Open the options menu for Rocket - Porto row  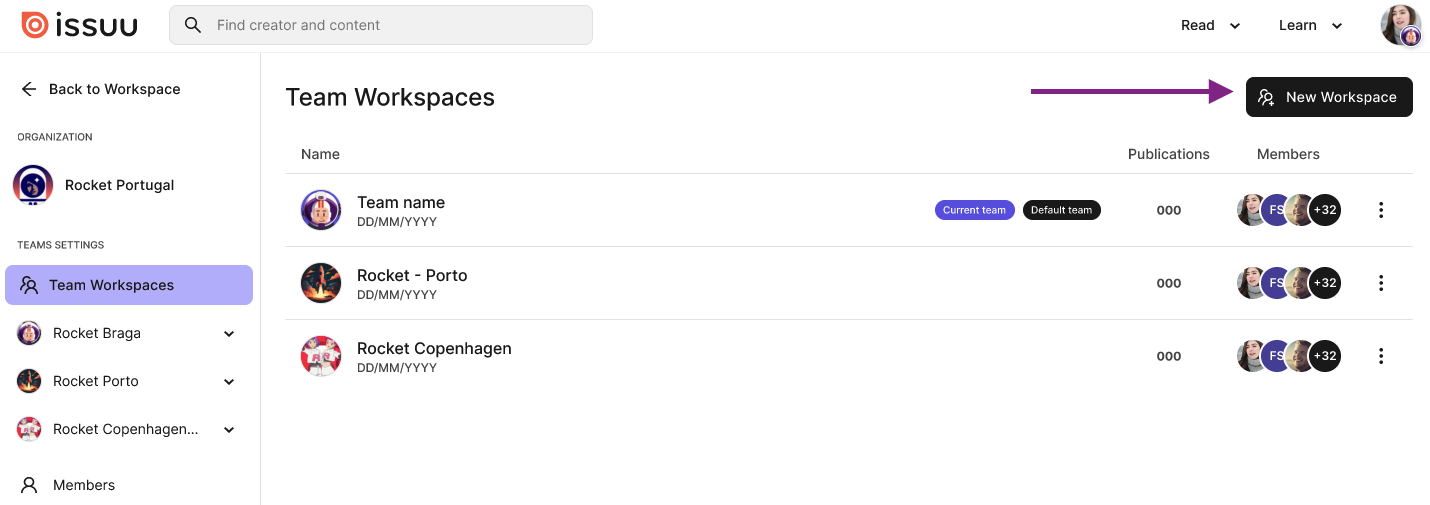pos(1381,283)
